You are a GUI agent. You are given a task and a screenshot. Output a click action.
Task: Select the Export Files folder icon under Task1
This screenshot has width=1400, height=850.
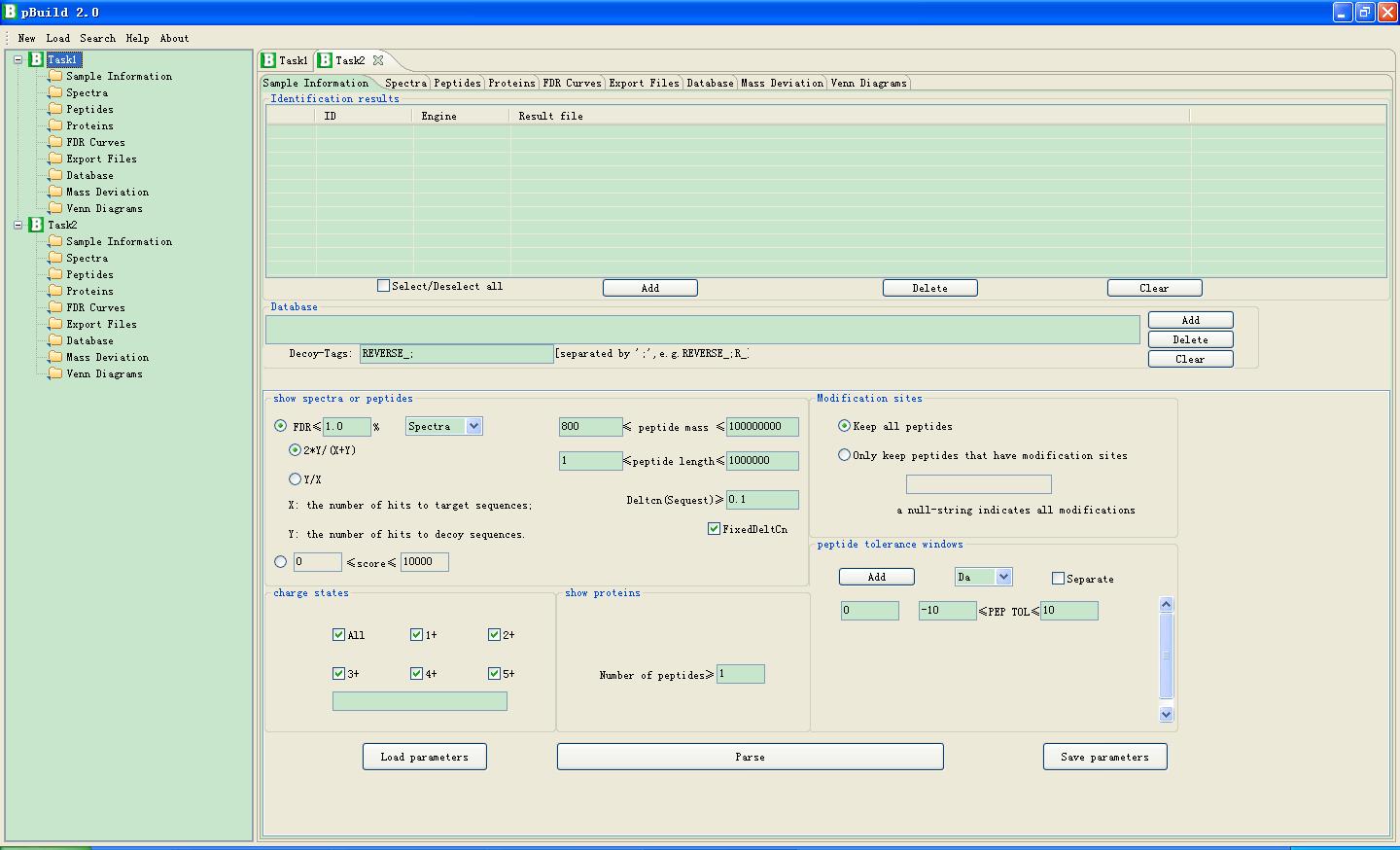pos(55,159)
